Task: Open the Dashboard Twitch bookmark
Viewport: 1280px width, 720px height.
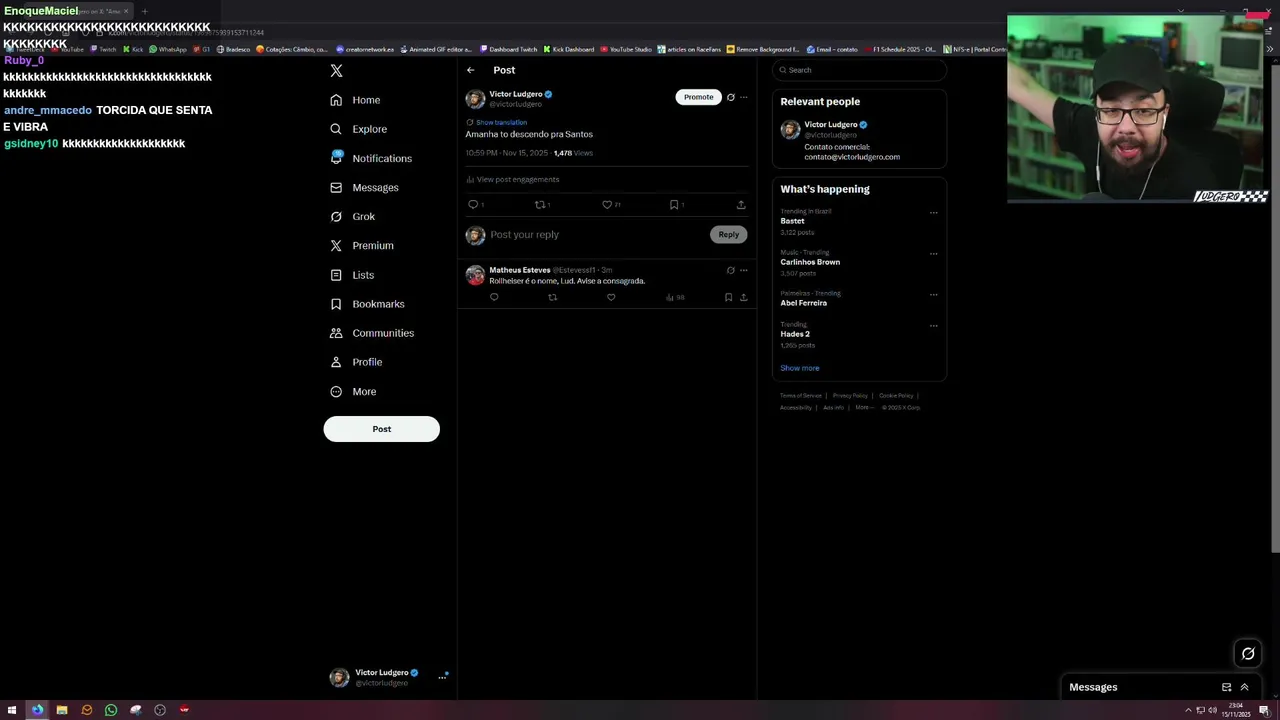Action: 507,49
